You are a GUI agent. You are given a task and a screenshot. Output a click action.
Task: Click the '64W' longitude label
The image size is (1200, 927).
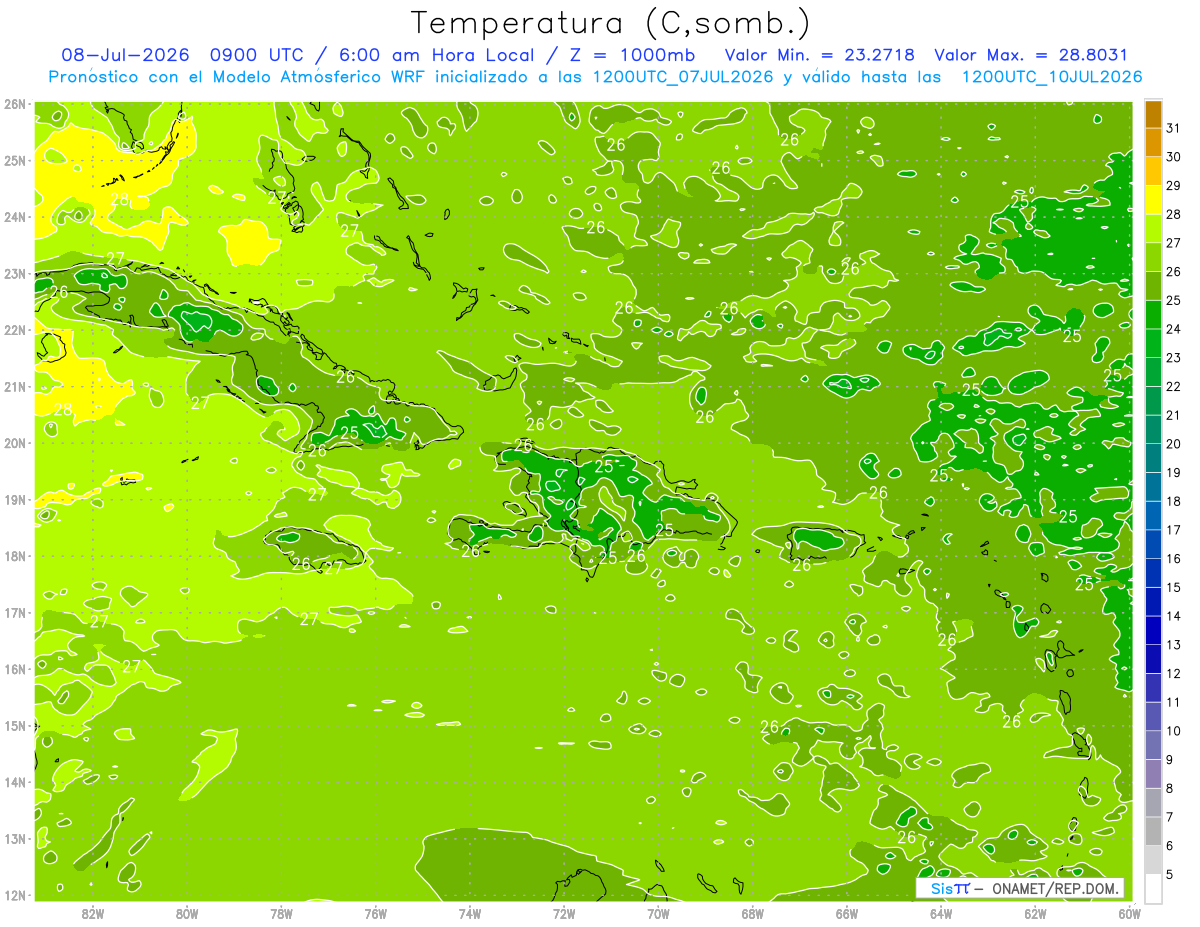pos(940,914)
